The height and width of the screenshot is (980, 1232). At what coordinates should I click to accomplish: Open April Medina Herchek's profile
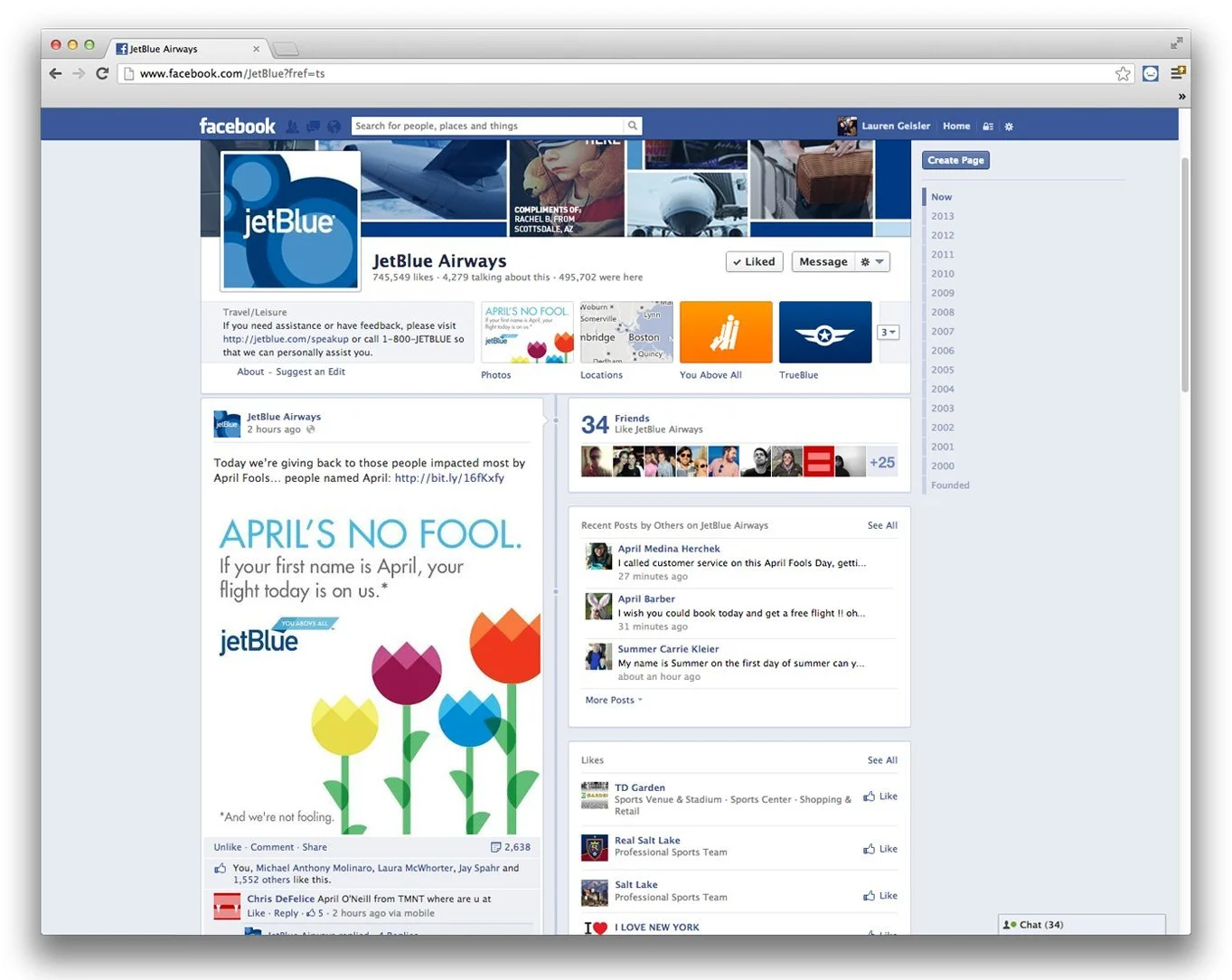pos(669,549)
